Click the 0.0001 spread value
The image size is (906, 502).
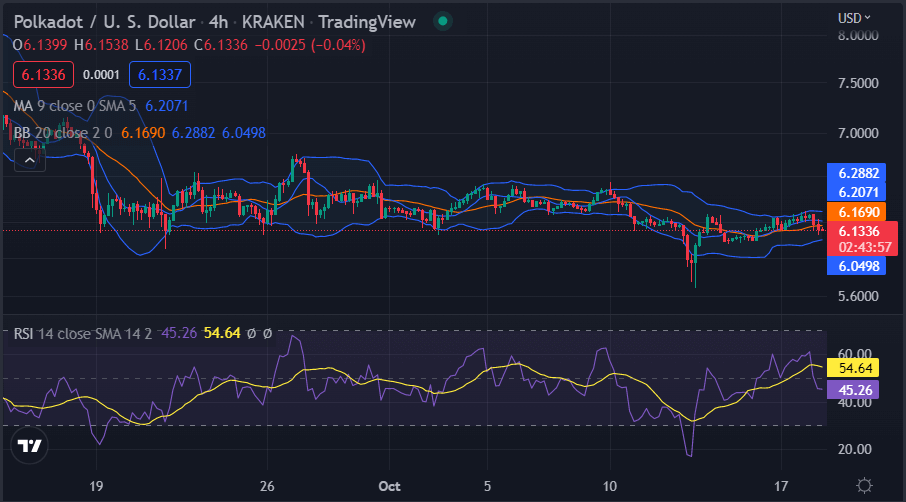click(101, 75)
